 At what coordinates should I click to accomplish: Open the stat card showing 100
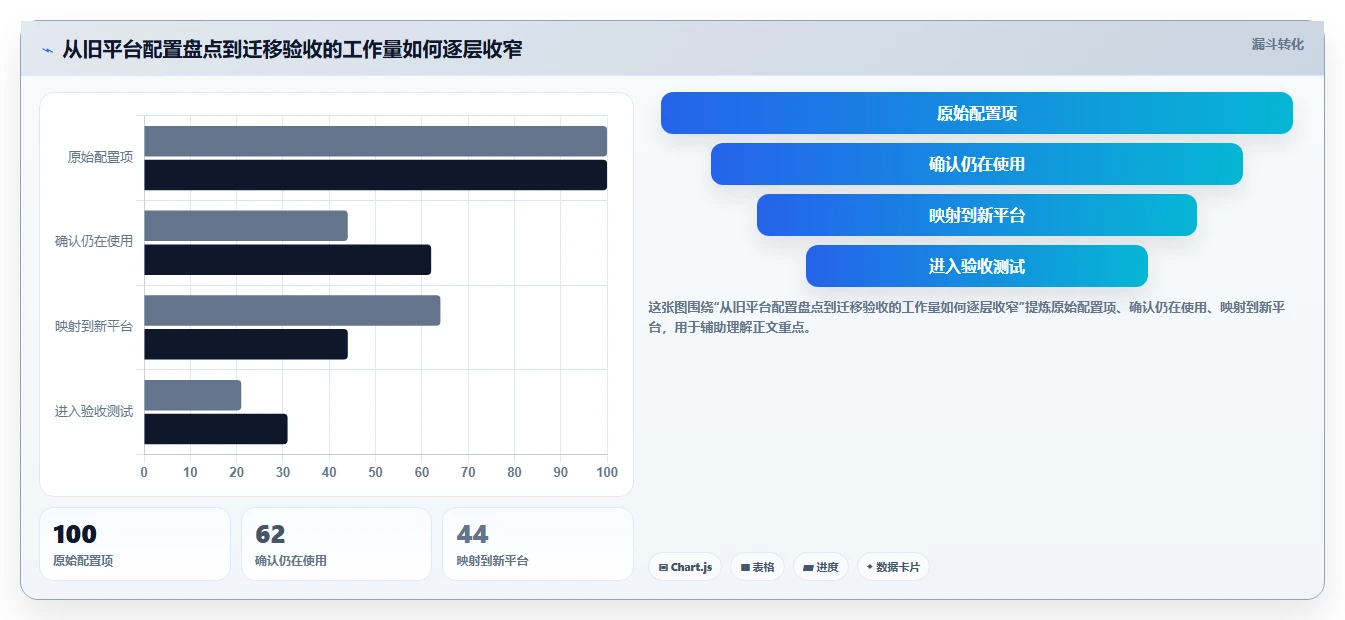point(135,544)
